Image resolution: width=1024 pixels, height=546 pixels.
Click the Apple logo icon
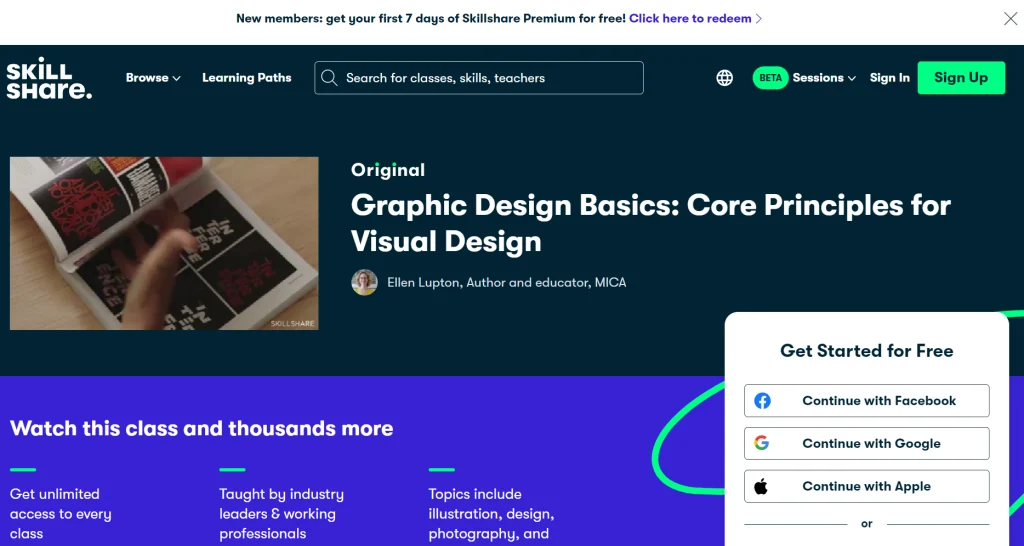[x=761, y=486]
